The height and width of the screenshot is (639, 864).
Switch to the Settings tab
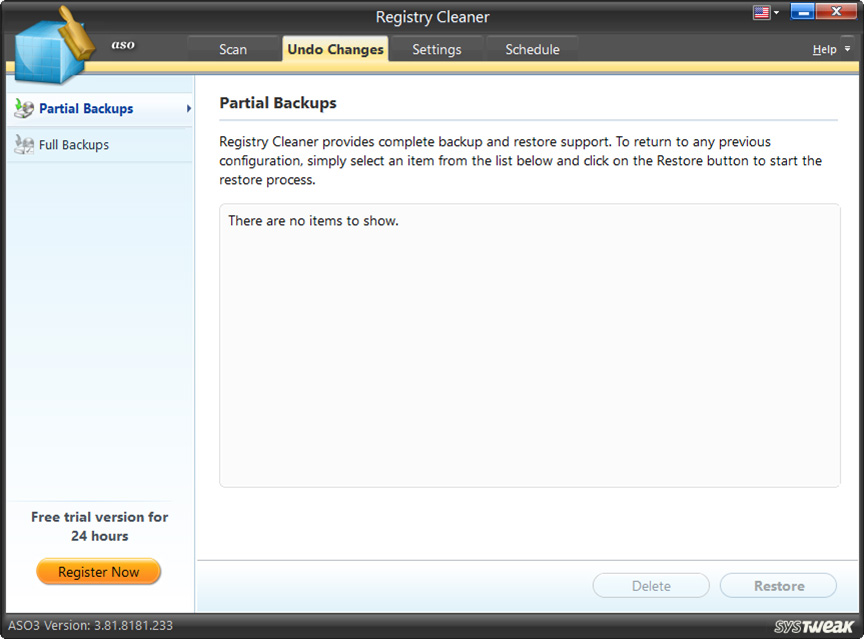436,48
